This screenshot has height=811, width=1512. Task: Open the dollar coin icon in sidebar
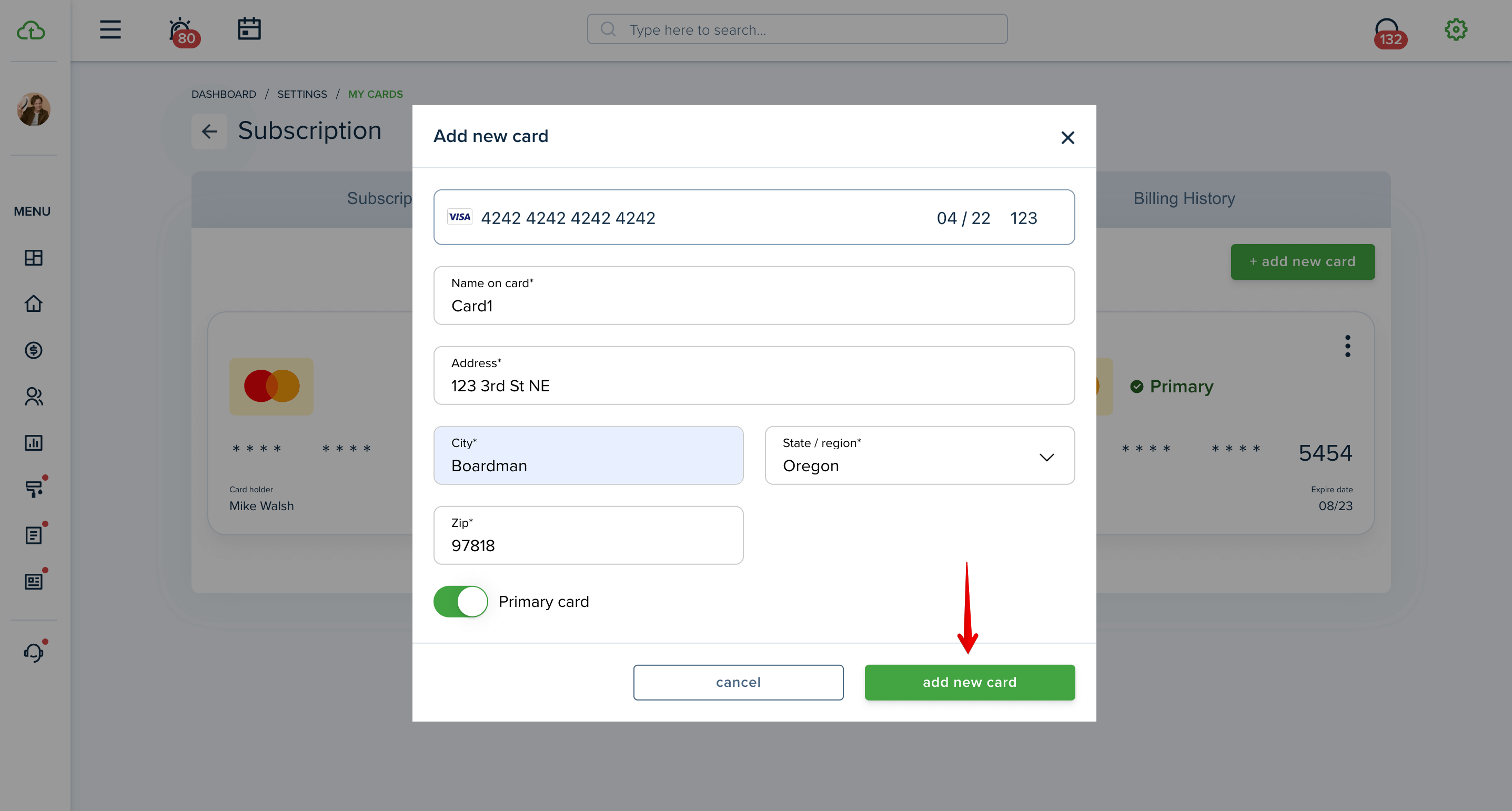click(34, 350)
